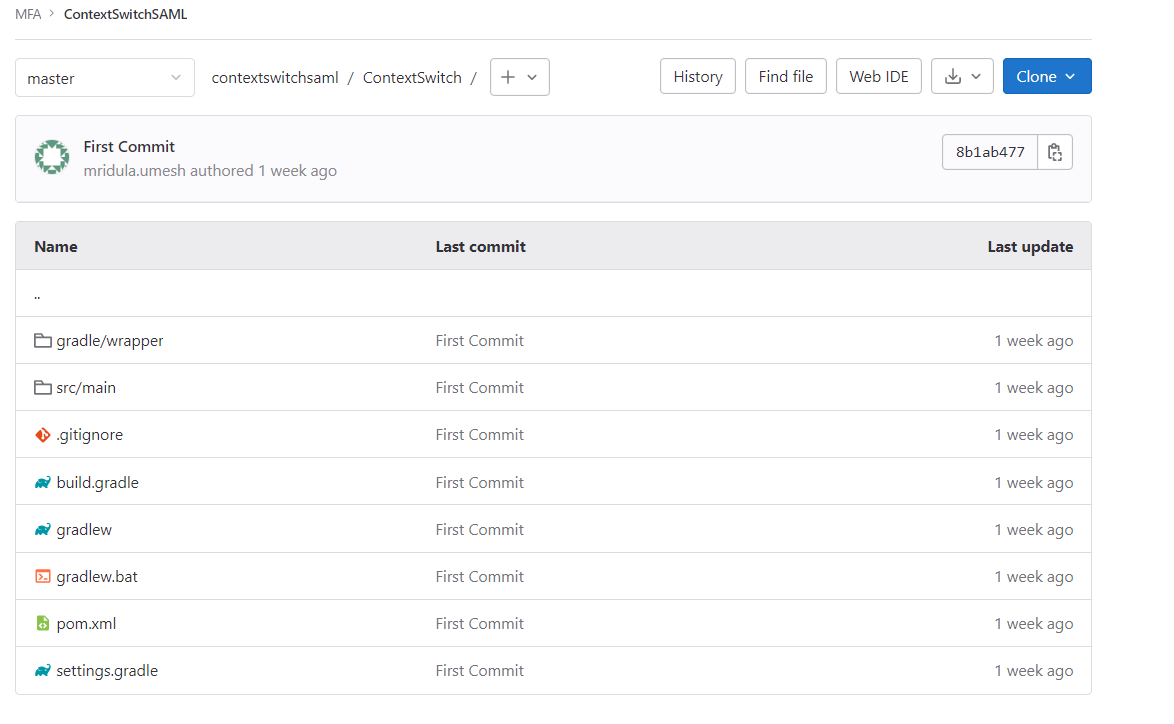The height and width of the screenshot is (724, 1174).
Task: Click the src/main folder icon
Action: 42,387
